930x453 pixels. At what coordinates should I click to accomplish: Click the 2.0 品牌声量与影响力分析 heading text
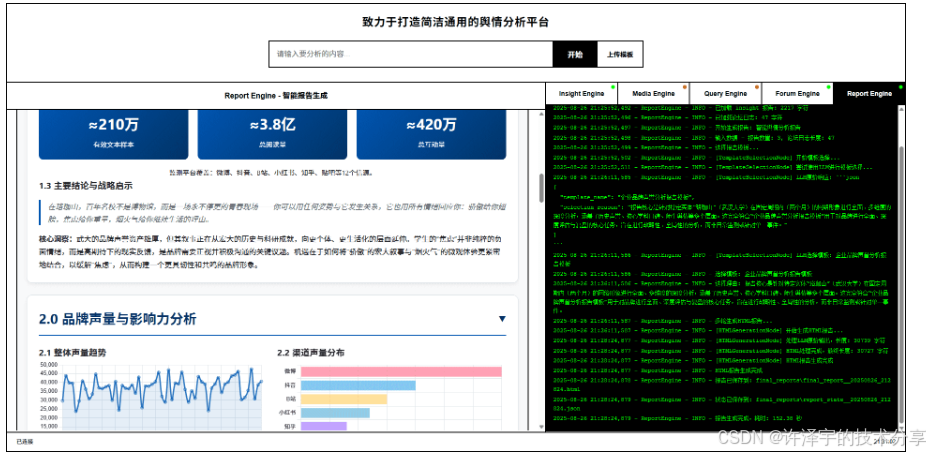tap(117, 319)
